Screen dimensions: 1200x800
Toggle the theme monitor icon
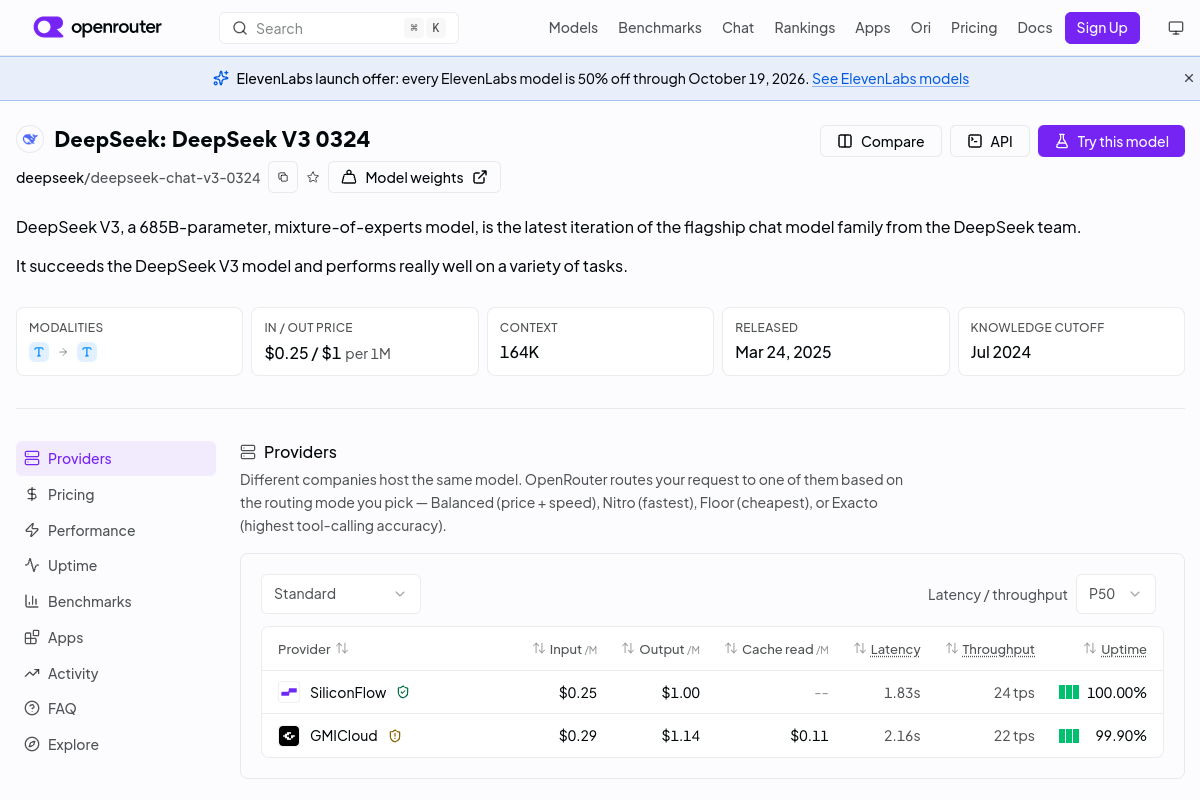pos(1176,28)
